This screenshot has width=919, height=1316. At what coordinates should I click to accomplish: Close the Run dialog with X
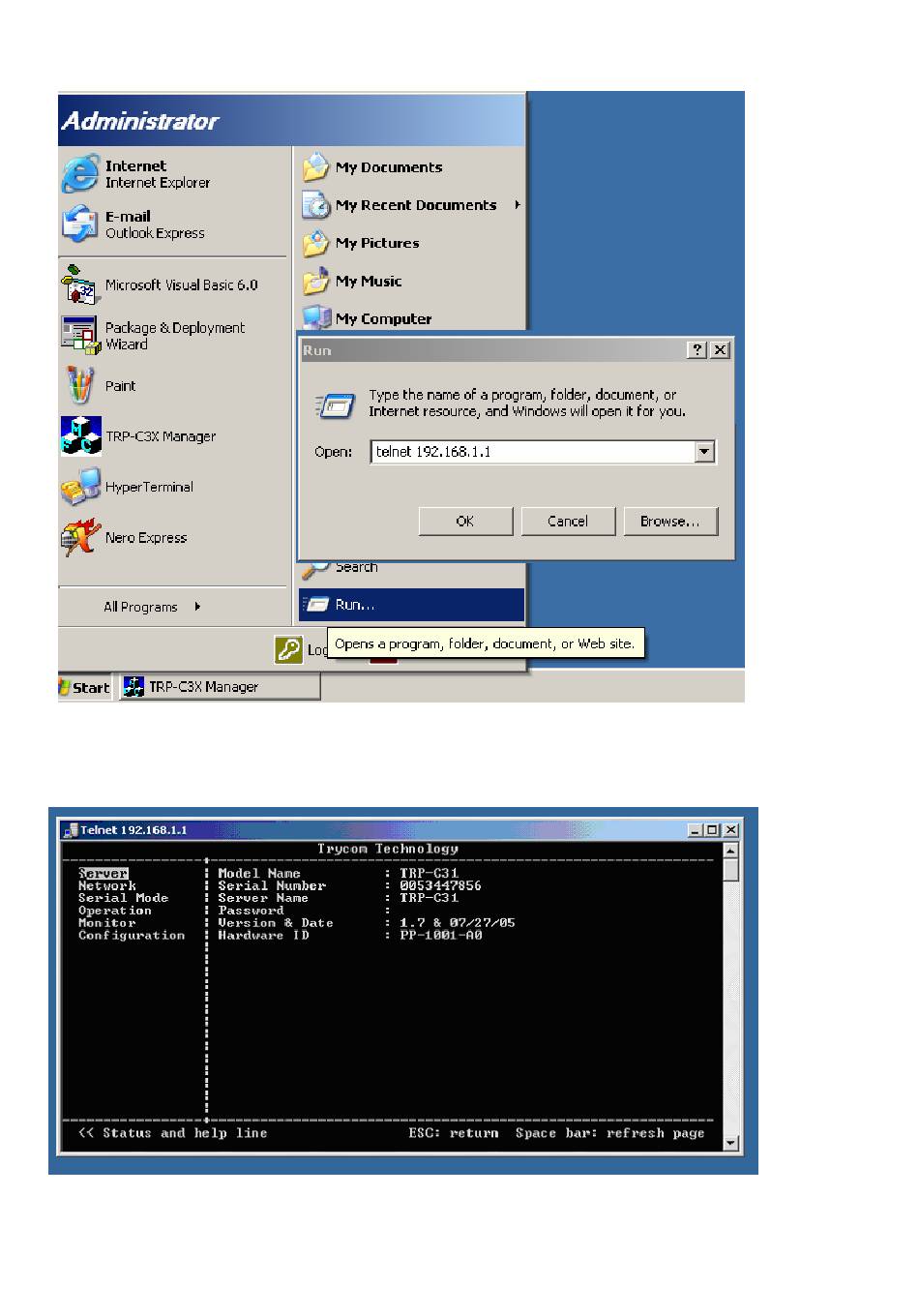721,350
